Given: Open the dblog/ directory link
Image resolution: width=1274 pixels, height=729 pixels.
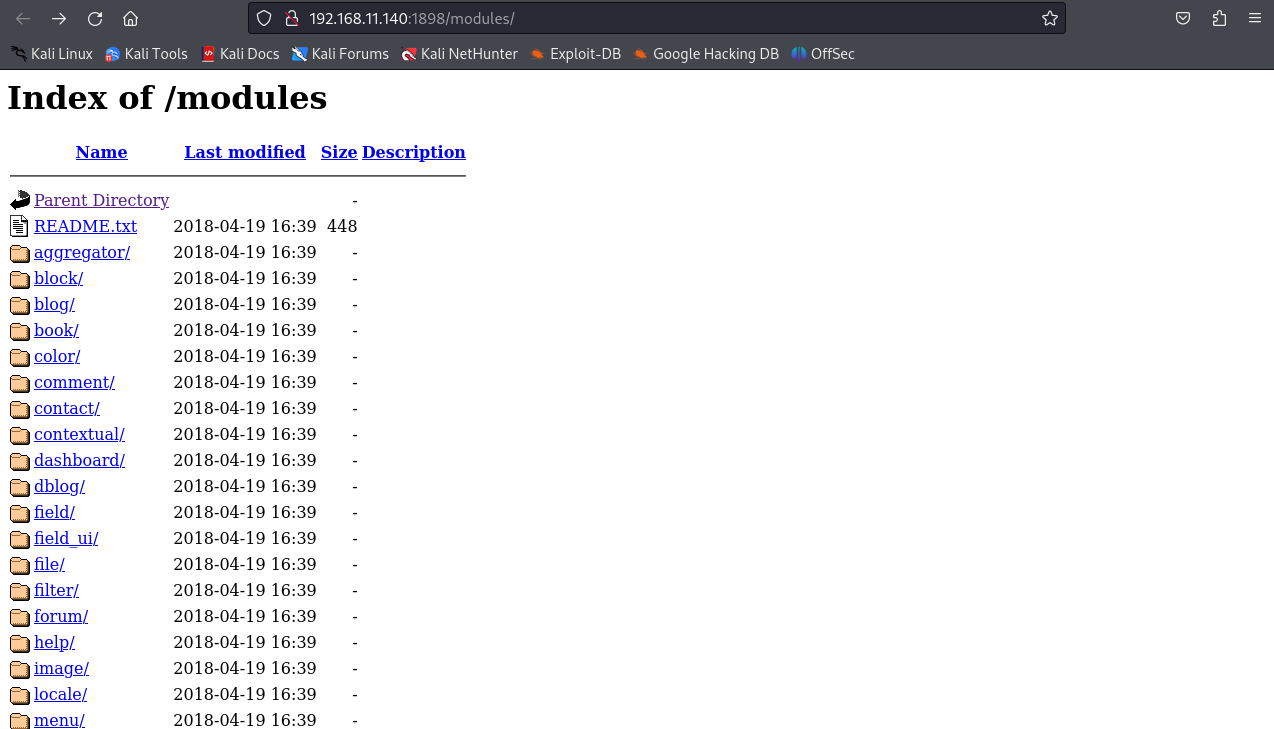Looking at the screenshot, I should click(59, 486).
